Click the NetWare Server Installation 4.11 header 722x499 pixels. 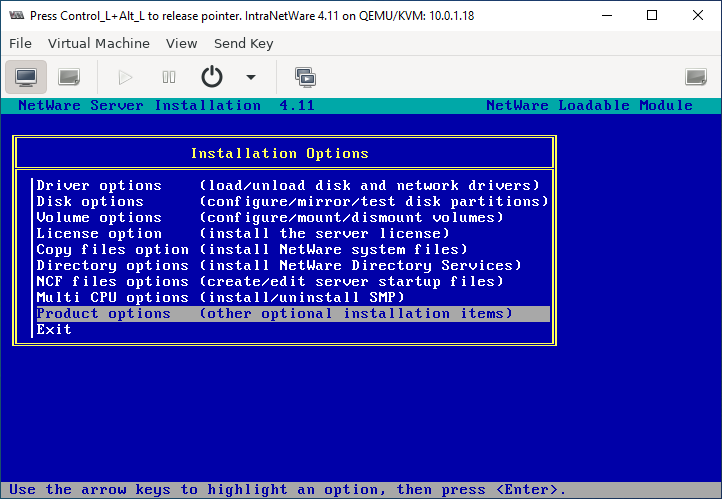(166, 105)
